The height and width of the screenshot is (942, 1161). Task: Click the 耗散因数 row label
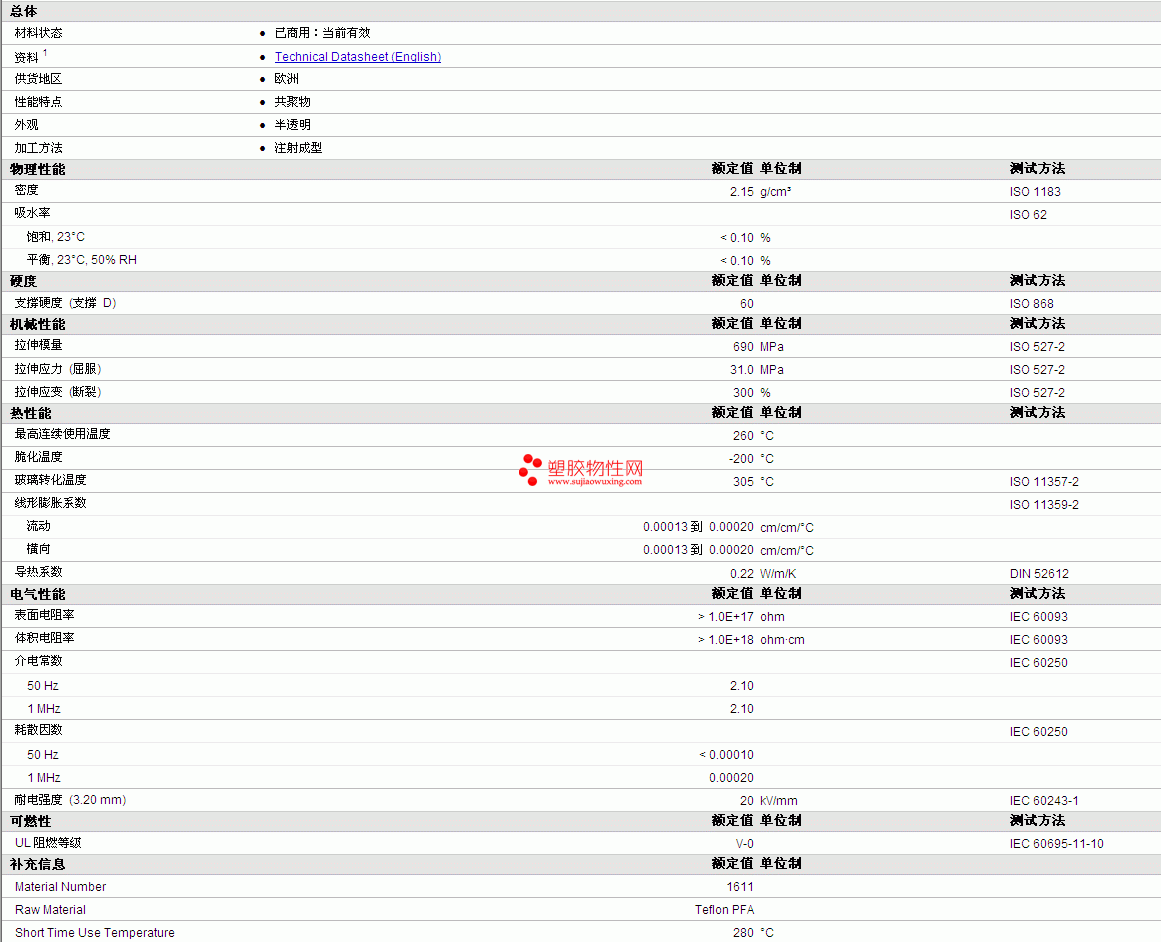(39, 730)
